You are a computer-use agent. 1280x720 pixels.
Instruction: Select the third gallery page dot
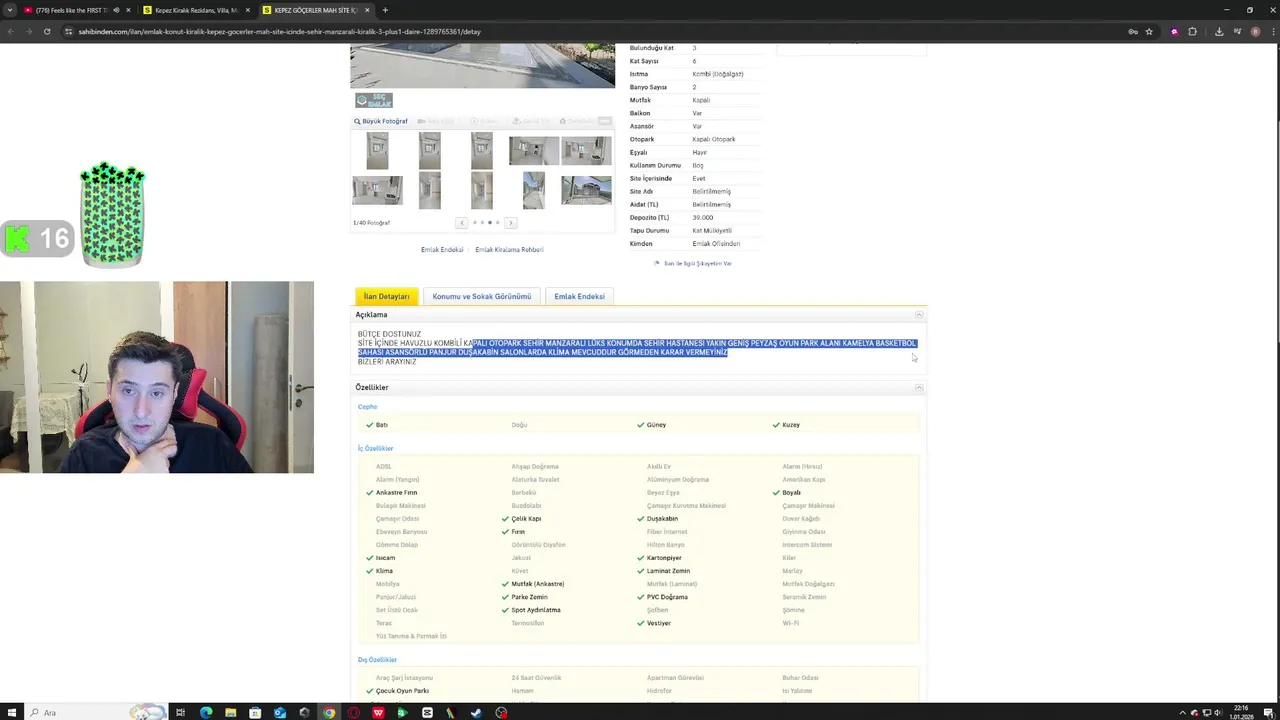pyautogui.click(x=489, y=222)
